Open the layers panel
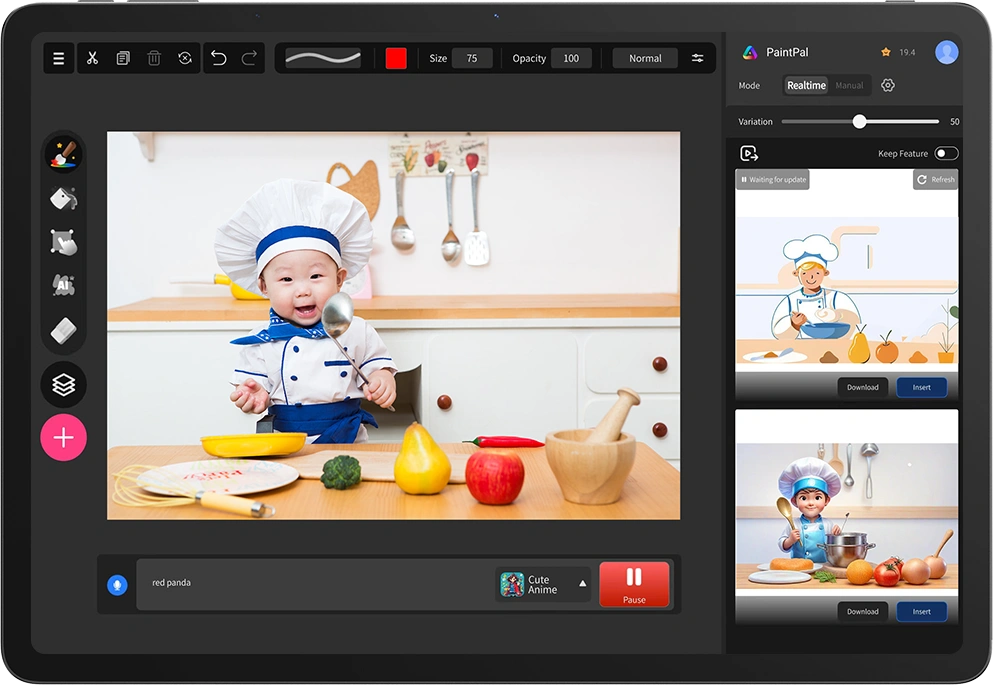993x685 pixels. coord(63,384)
